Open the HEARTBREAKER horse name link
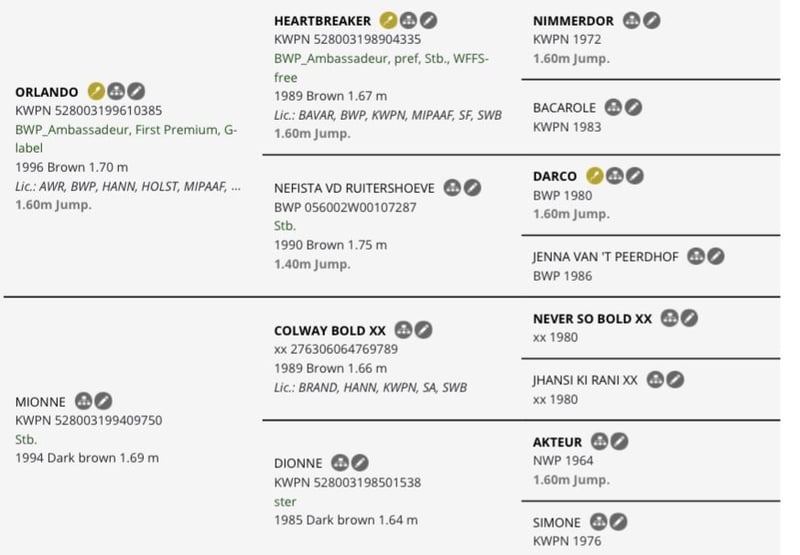The image size is (800, 555). pos(322,21)
